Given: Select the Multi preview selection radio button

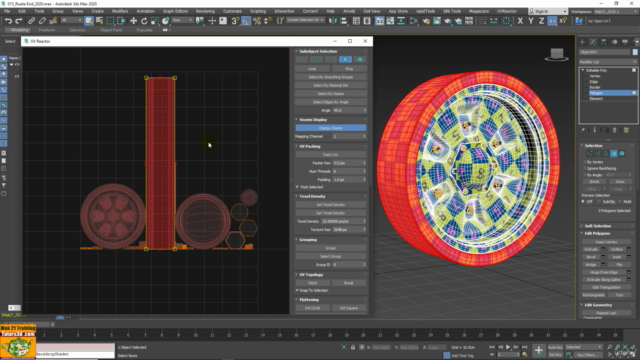Looking at the screenshot, I should pyautogui.click(x=620, y=202).
